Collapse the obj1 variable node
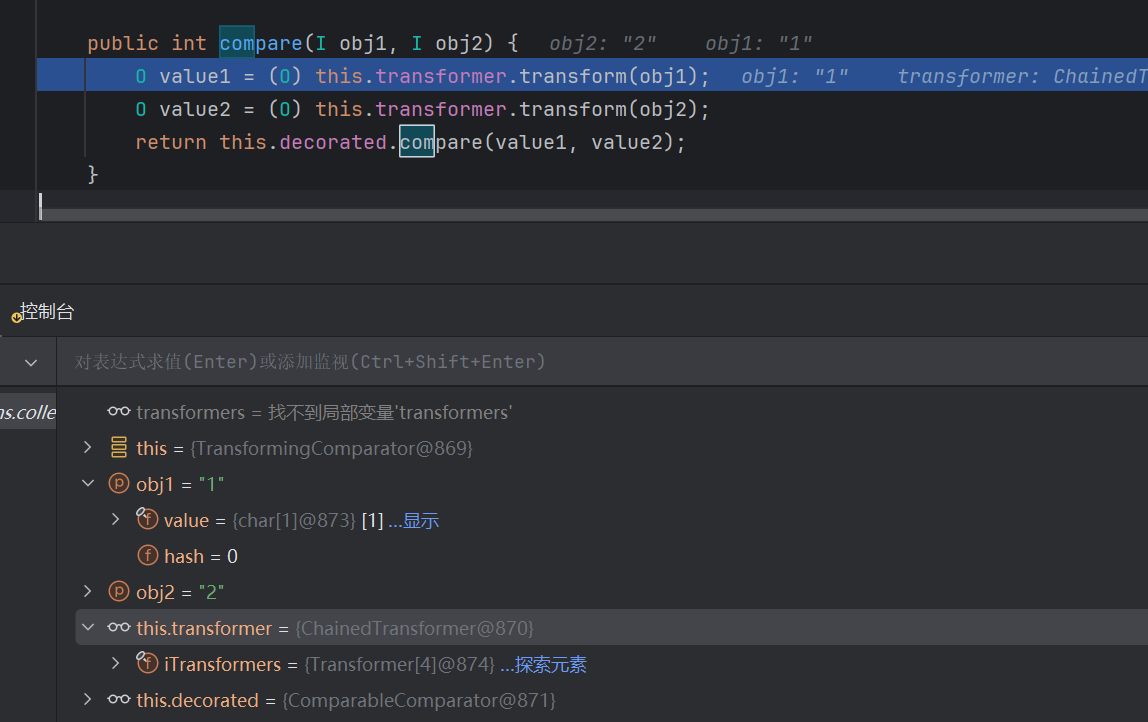 click(88, 484)
